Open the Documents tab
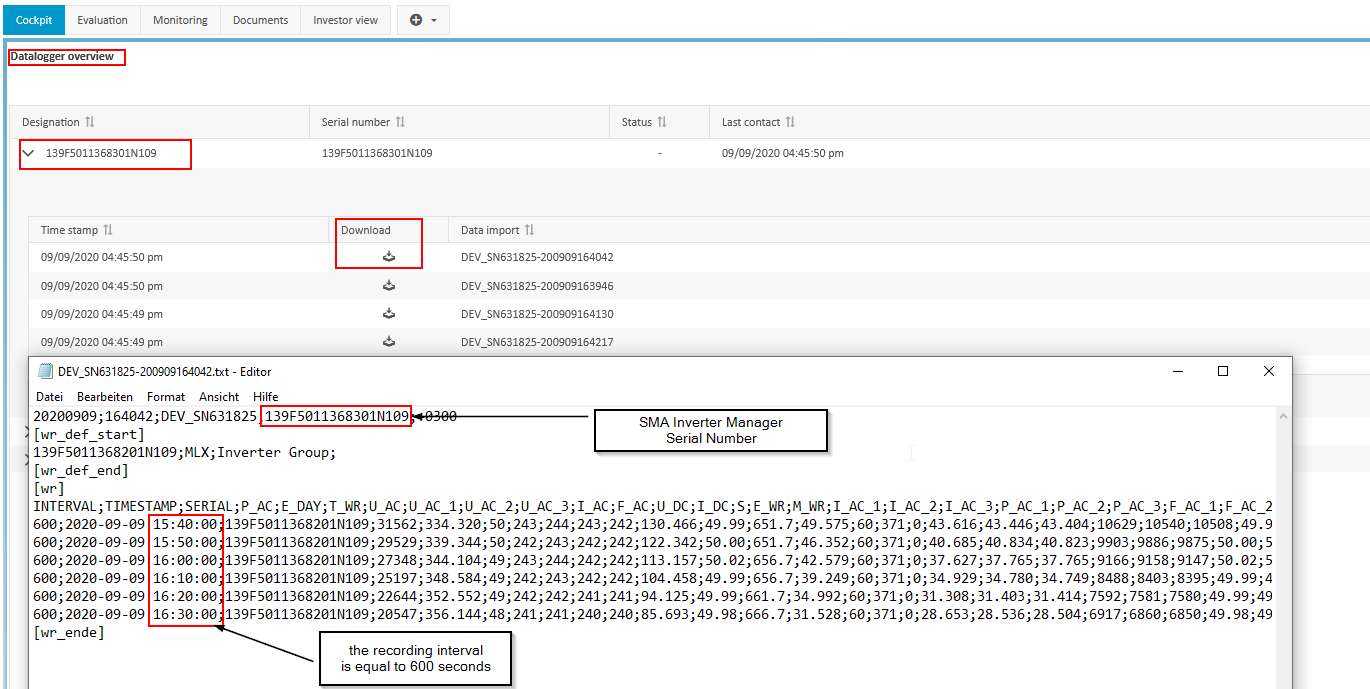Screen dimensions: 1370x689 pos(260,20)
